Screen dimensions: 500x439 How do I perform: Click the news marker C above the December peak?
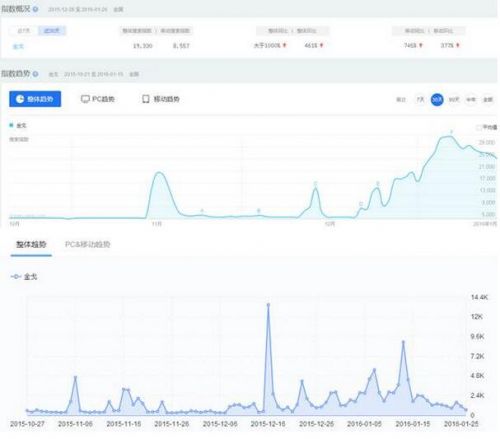(x=315, y=183)
